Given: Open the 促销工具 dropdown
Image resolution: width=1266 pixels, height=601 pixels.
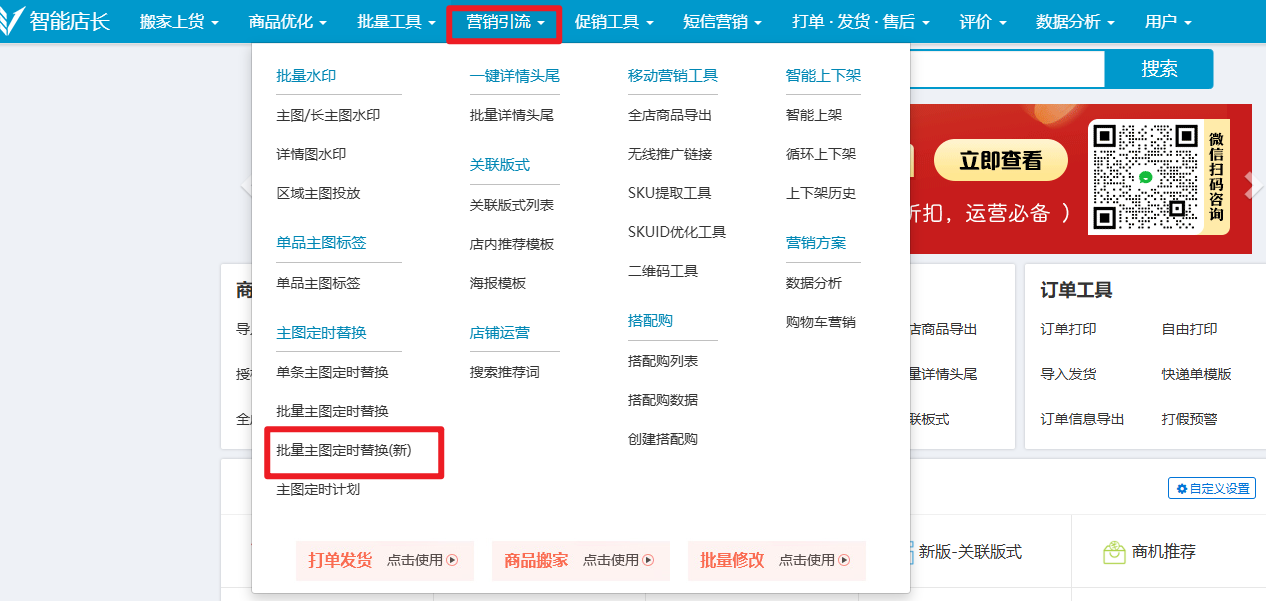Looking at the screenshot, I should (x=614, y=22).
